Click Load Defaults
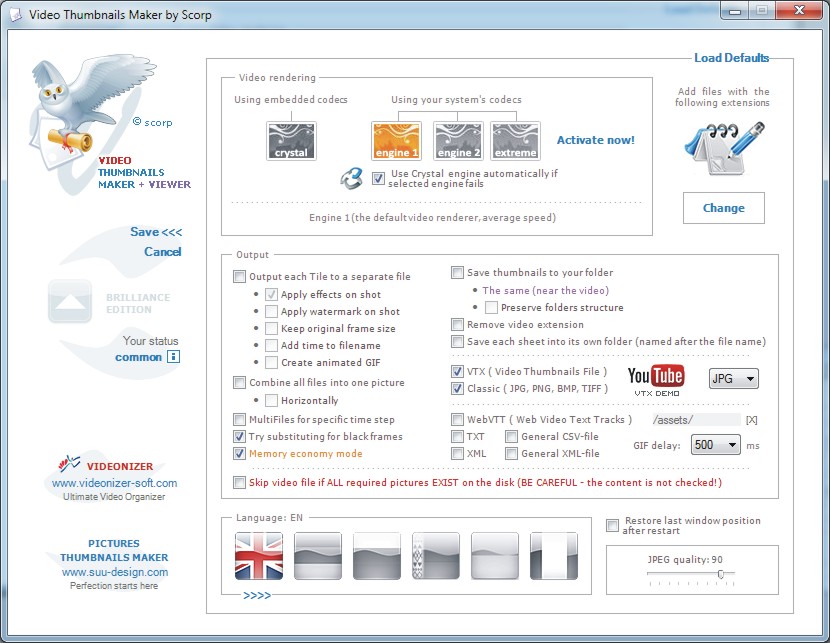The height and width of the screenshot is (643, 830). (x=732, y=58)
